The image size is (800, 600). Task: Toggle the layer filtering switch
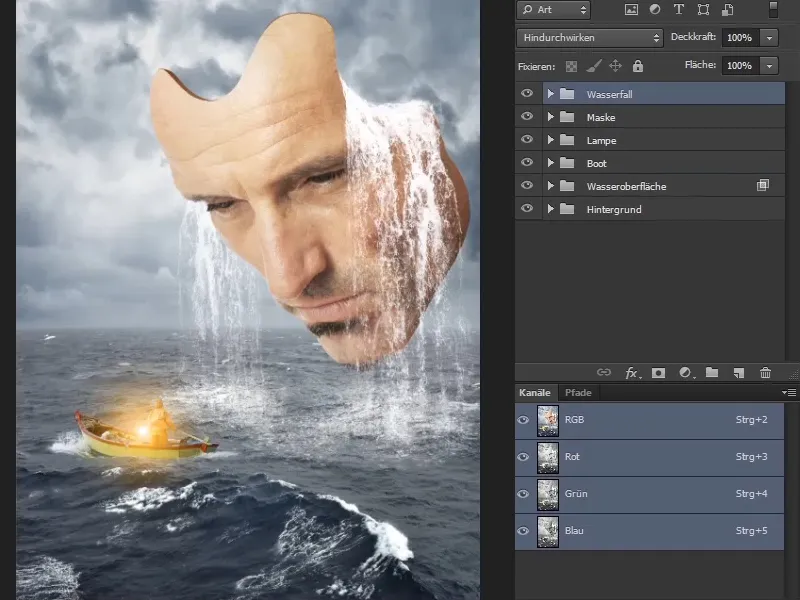click(773, 10)
